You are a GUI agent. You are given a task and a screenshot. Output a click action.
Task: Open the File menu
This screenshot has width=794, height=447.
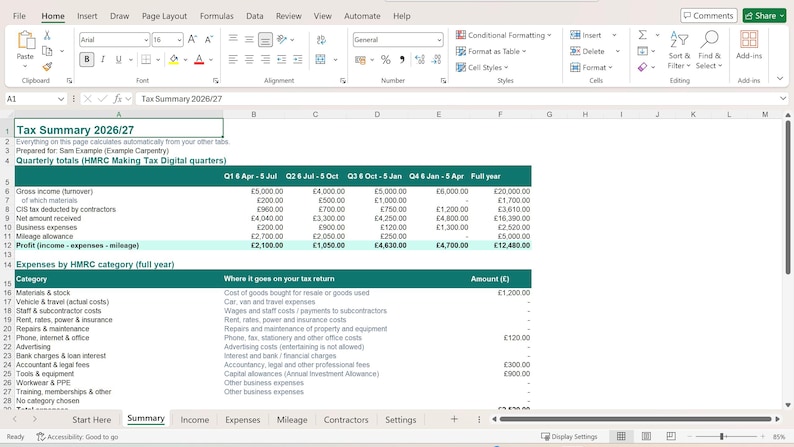pos(19,16)
